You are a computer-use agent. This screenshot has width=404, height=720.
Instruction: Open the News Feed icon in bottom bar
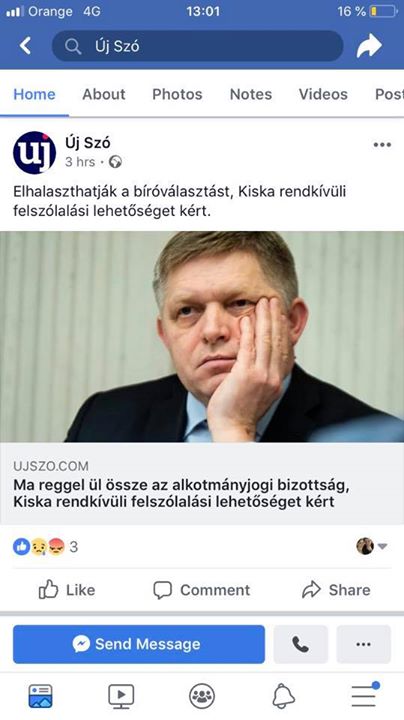[x=40, y=696]
